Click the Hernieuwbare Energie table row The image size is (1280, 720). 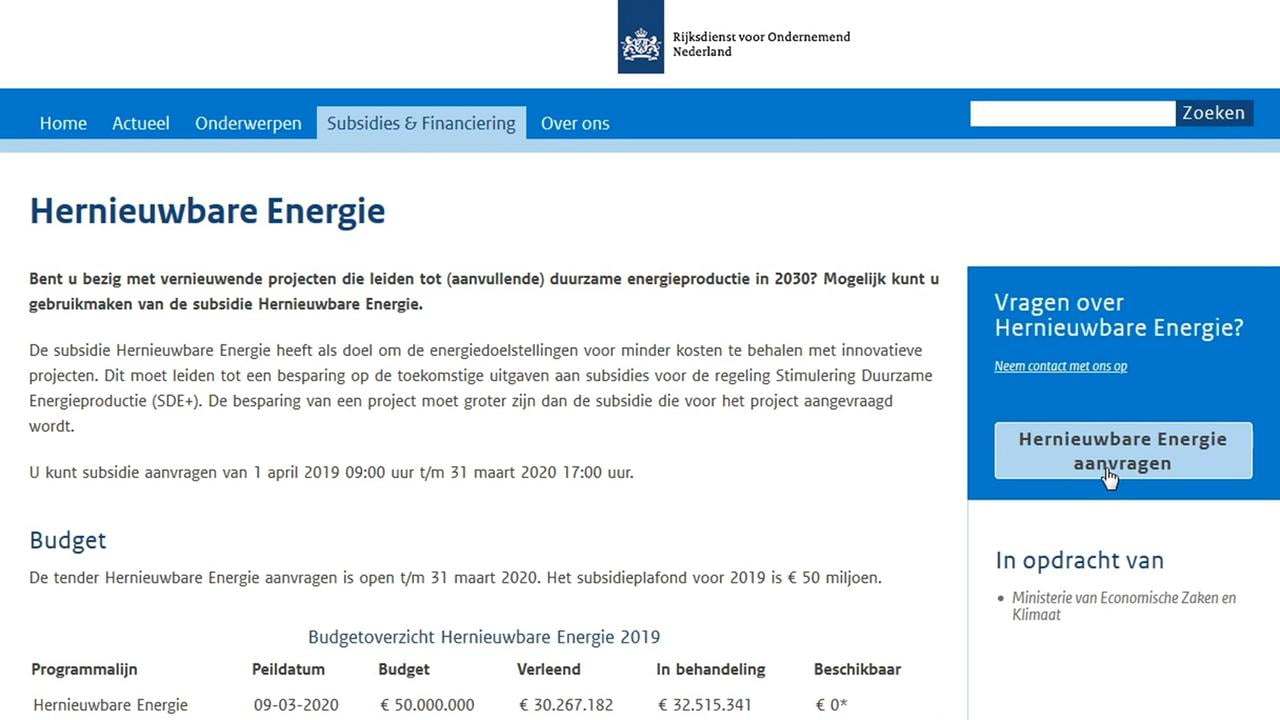pos(110,704)
